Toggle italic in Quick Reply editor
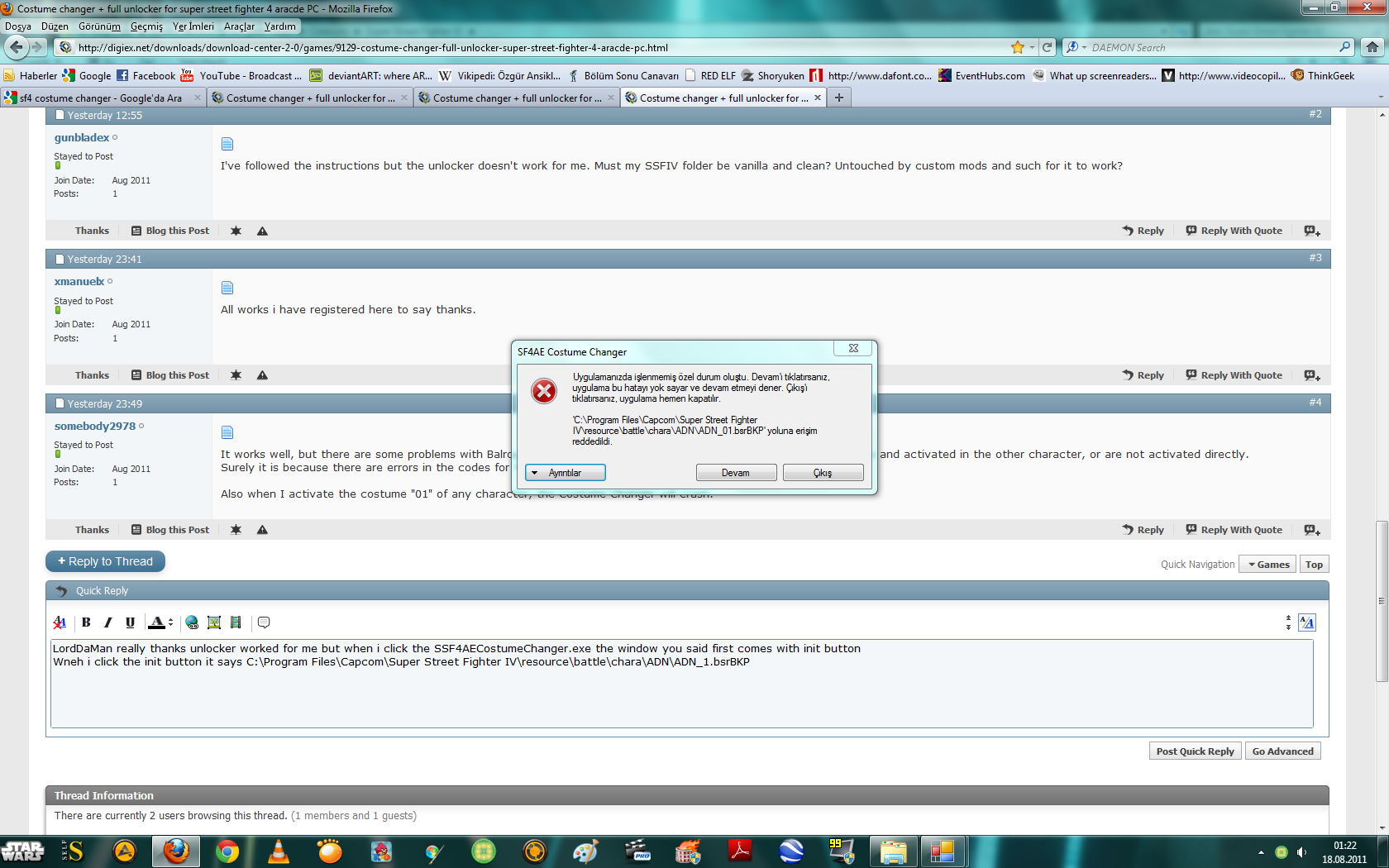Screen dimensions: 1389x868 [107, 622]
